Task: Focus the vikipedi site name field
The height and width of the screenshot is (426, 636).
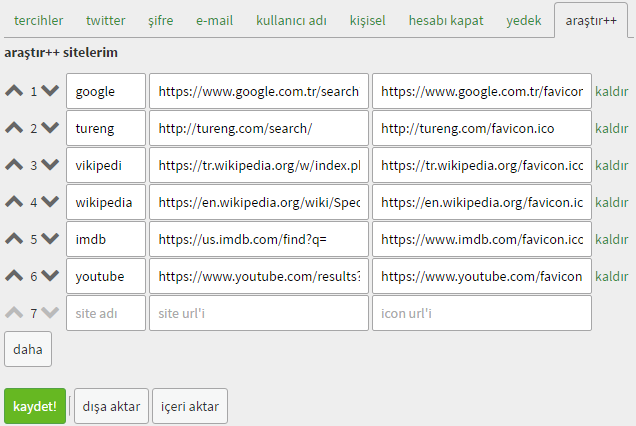Action: pos(106,165)
